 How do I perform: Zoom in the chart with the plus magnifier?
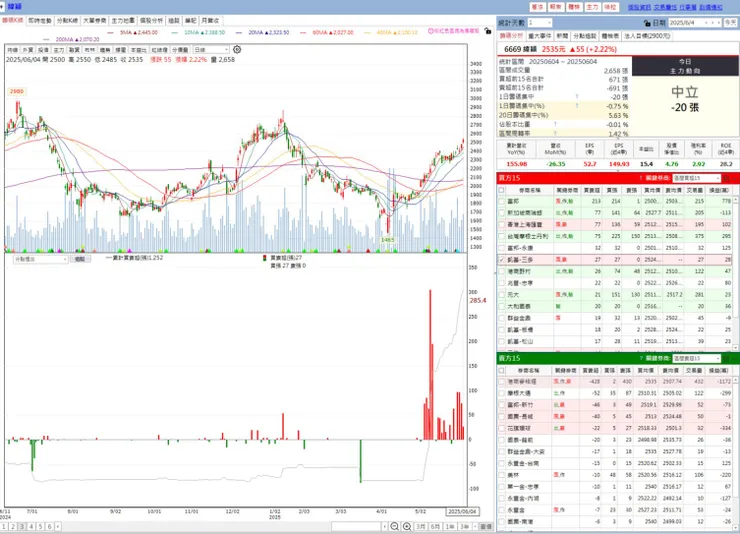407,526
